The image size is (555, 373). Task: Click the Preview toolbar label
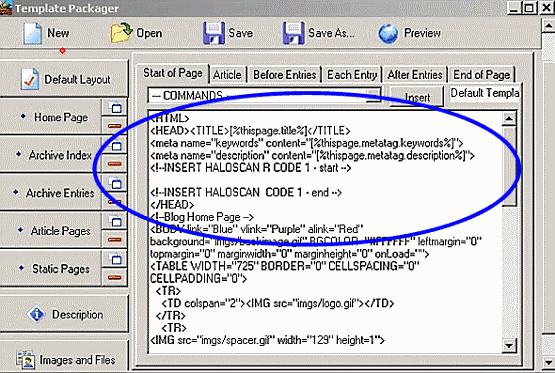[x=422, y=33]
